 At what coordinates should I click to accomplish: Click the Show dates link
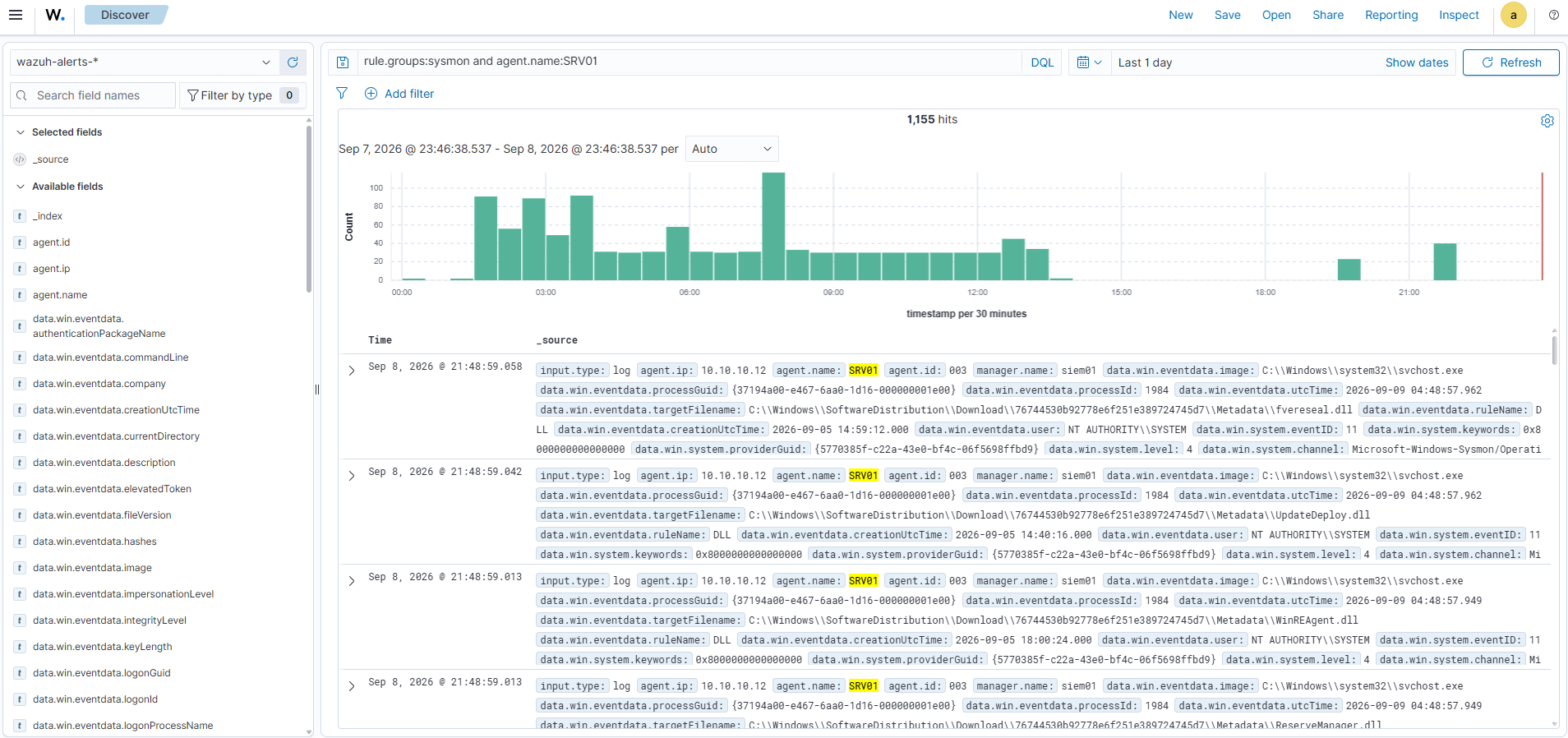(1417, 62)
